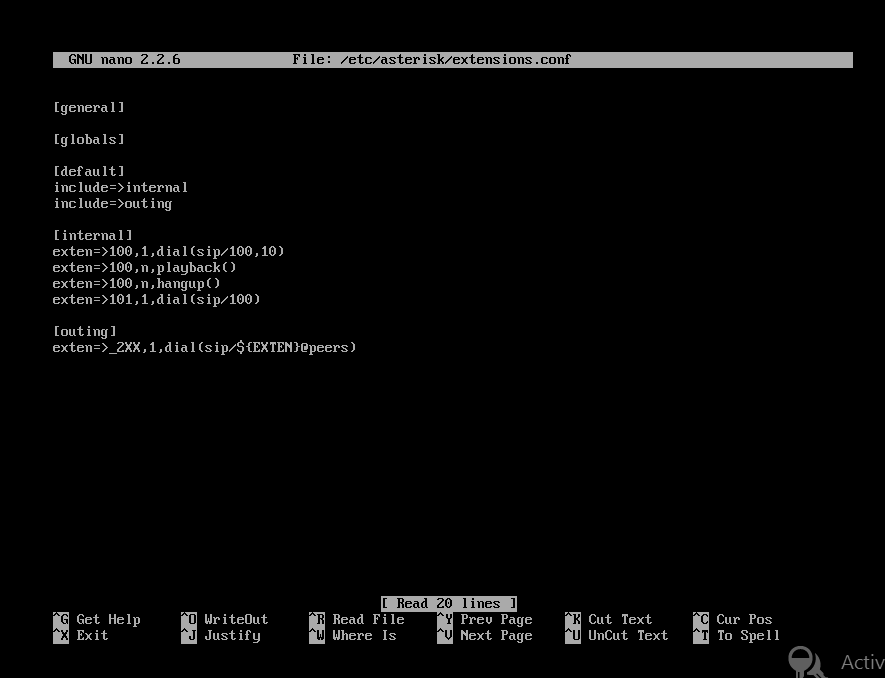Go to ^V Next Page
Viewport: 885px width, 678px height.
[x=484, y=635]
